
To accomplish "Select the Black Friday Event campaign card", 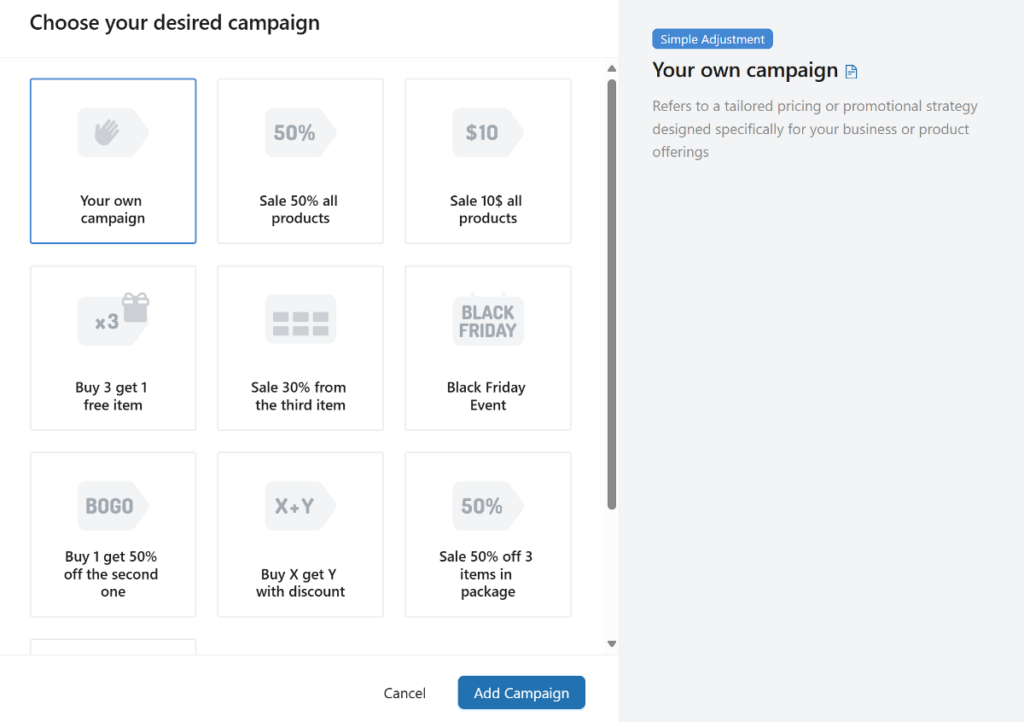I will (x=487, y=347).
